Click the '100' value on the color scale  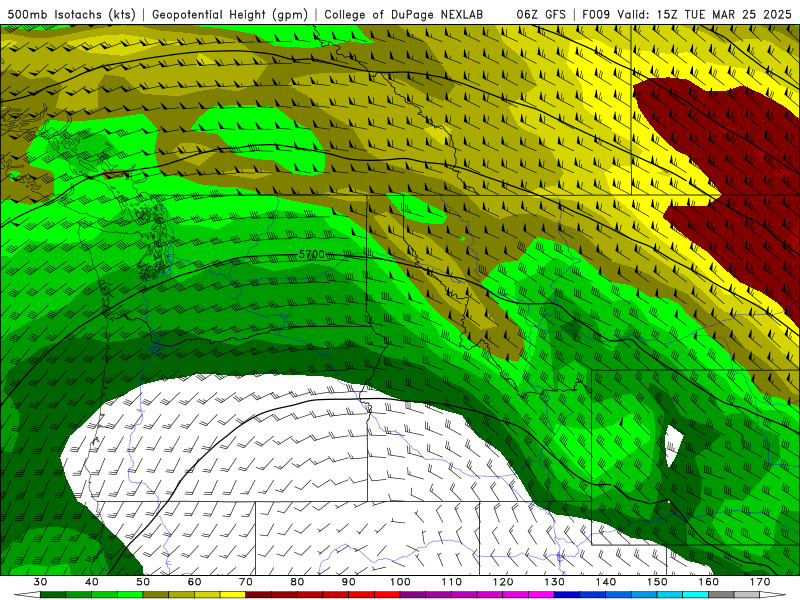click(400, 582)
